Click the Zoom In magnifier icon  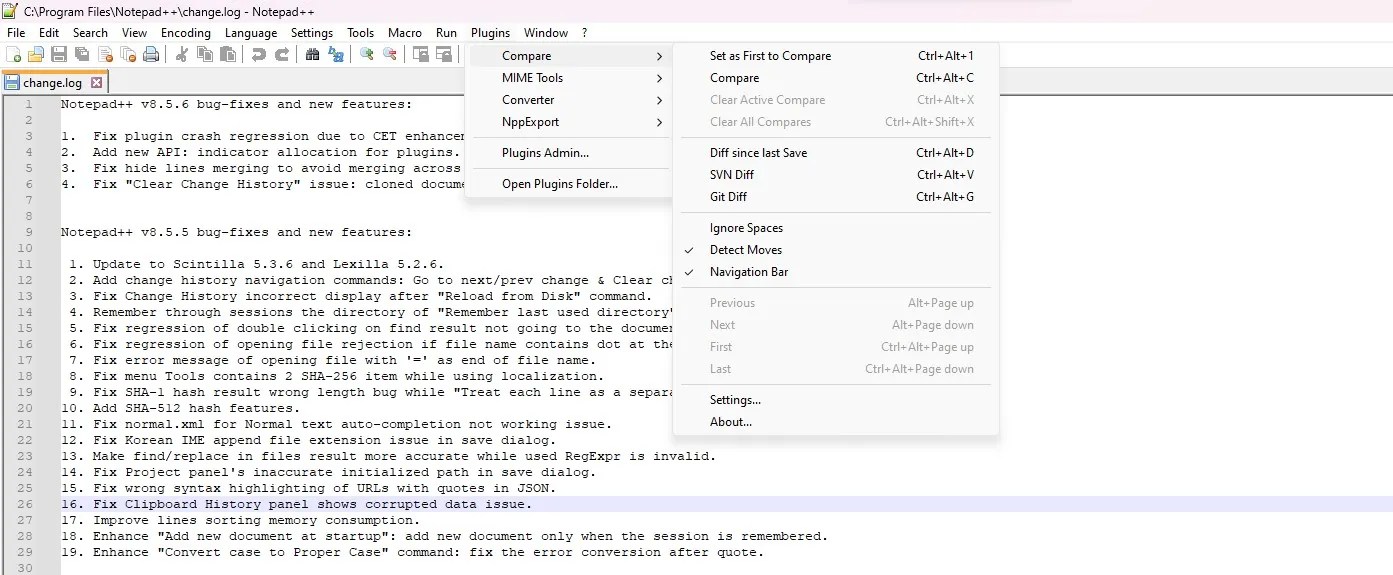click(x=367, y=54)
